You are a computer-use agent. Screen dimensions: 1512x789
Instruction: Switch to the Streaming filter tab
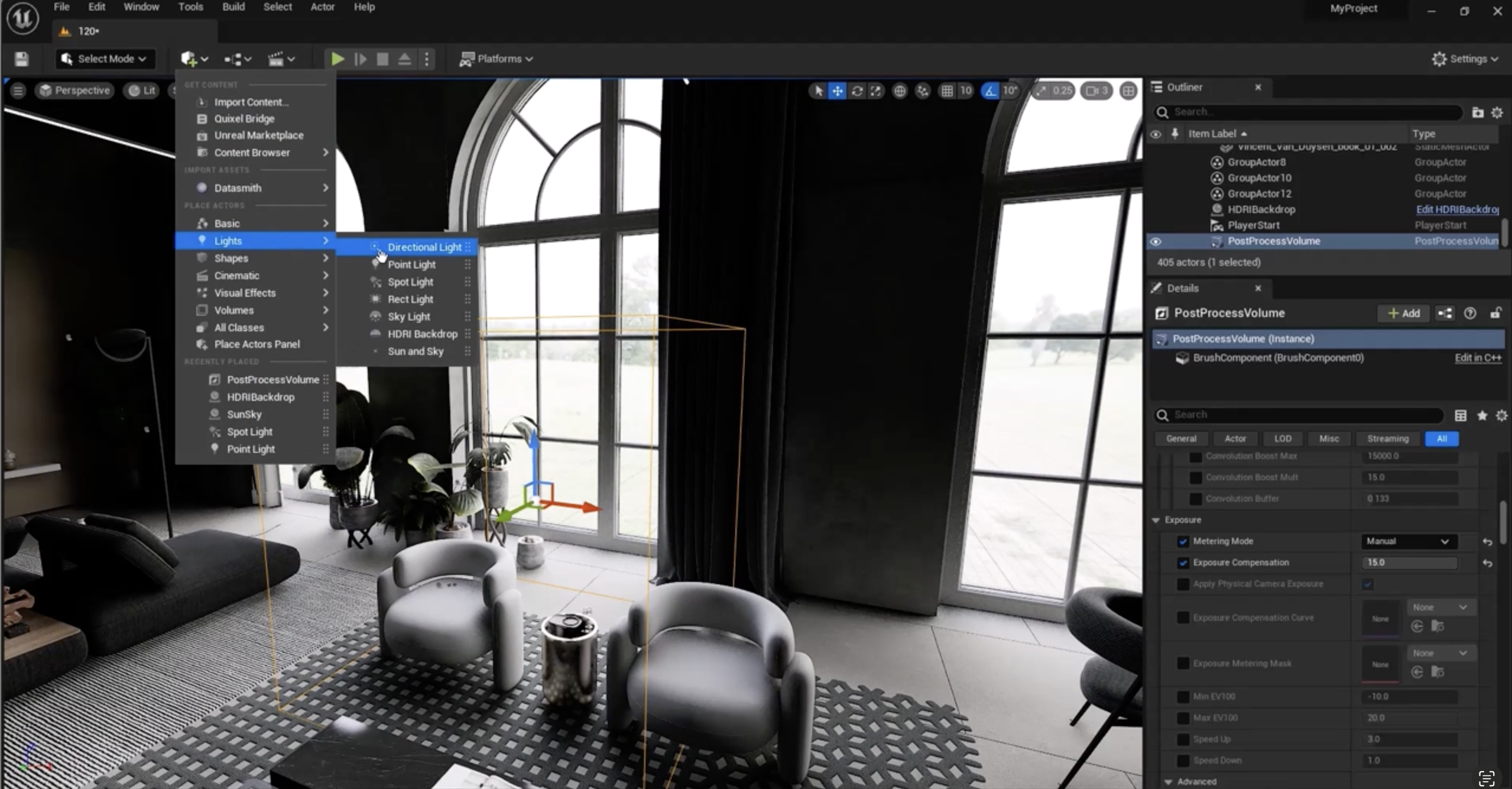(x=1387, y=438)
